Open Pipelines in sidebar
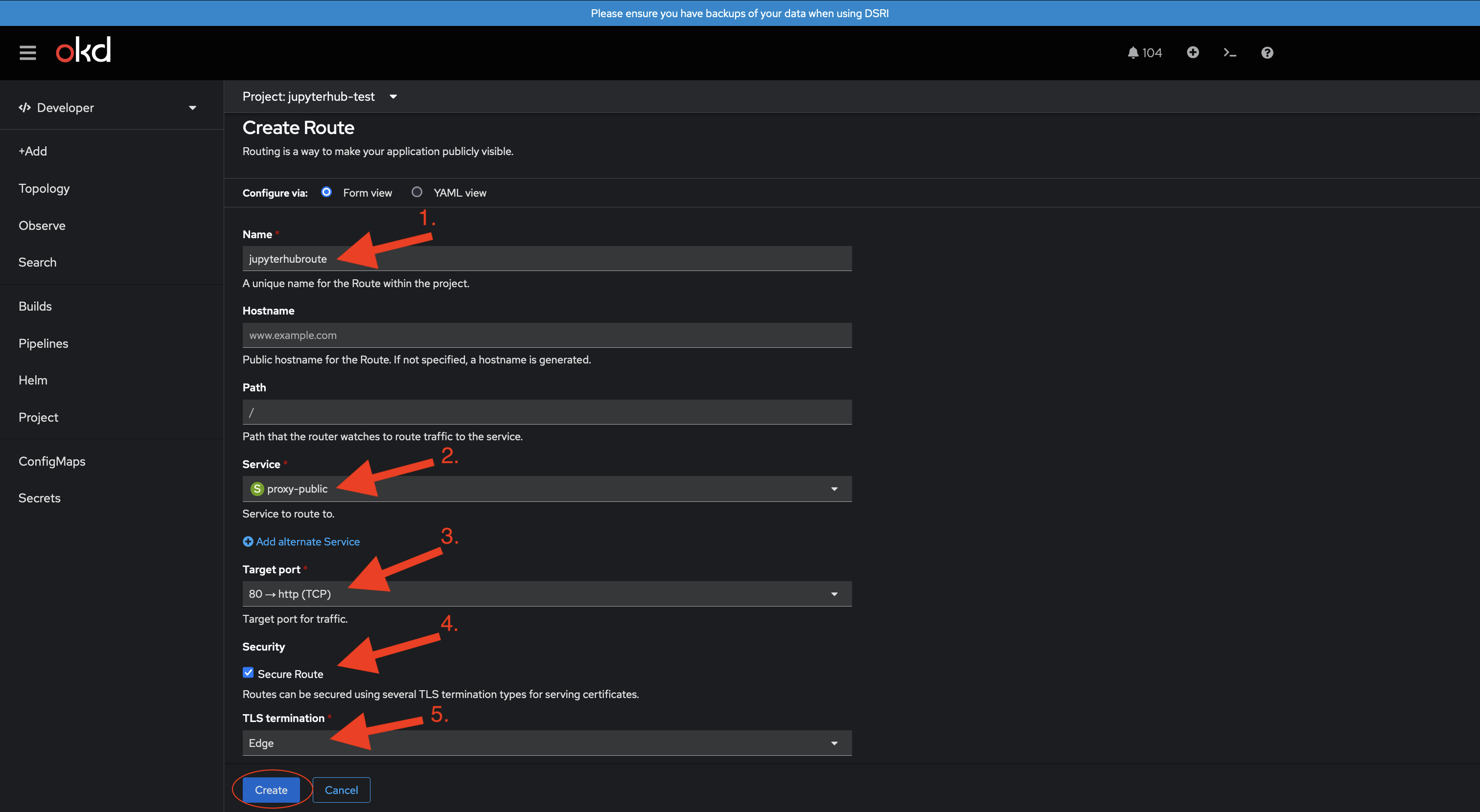Screen dimensions: 1480x812 pos(43,343)
